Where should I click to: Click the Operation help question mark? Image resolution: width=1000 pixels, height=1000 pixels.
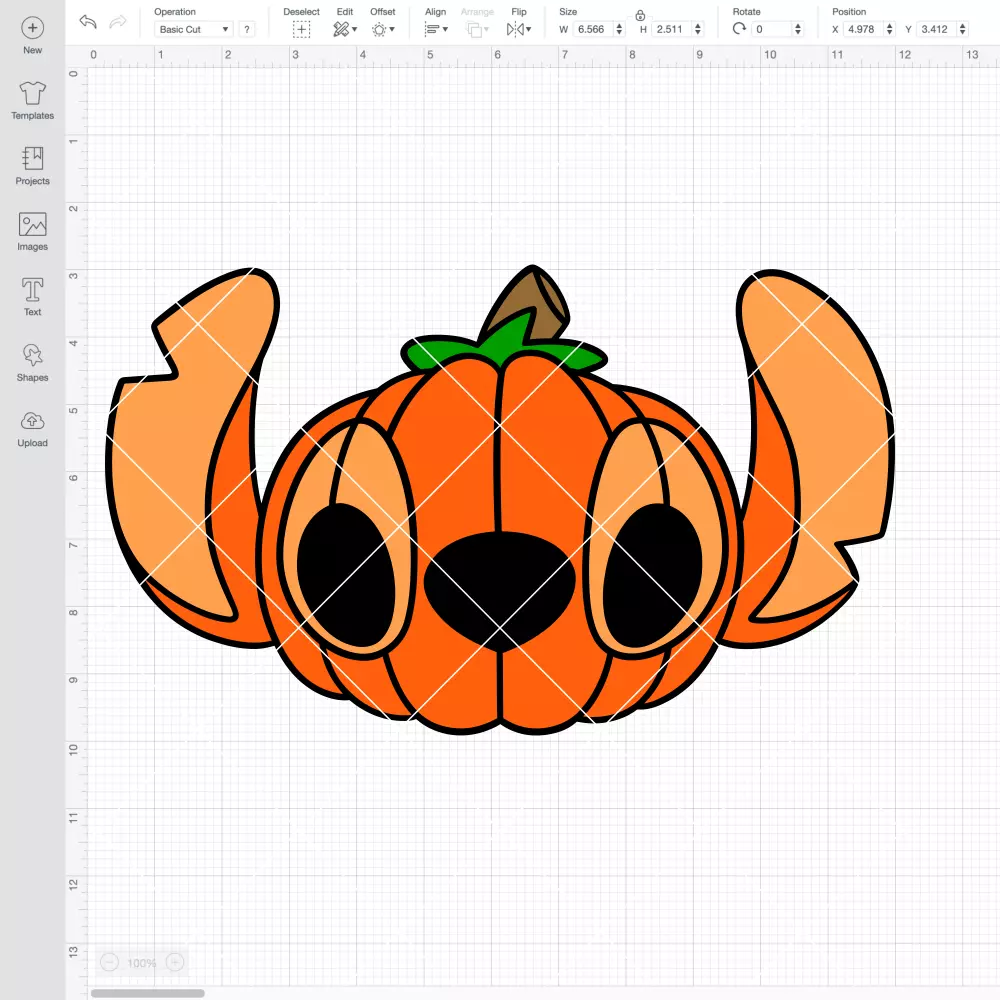(x=247, y=29)
